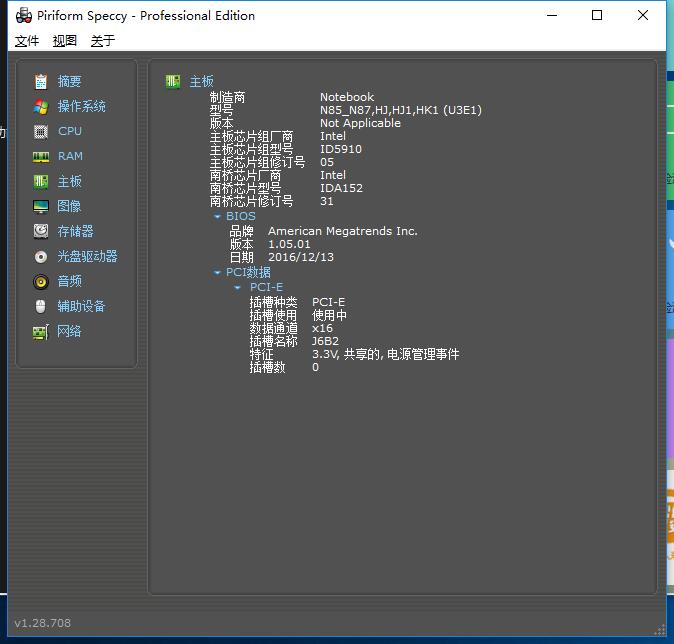Click the slot name value J6B2
This screenshot has height=644, width=674.
point(325,341)
